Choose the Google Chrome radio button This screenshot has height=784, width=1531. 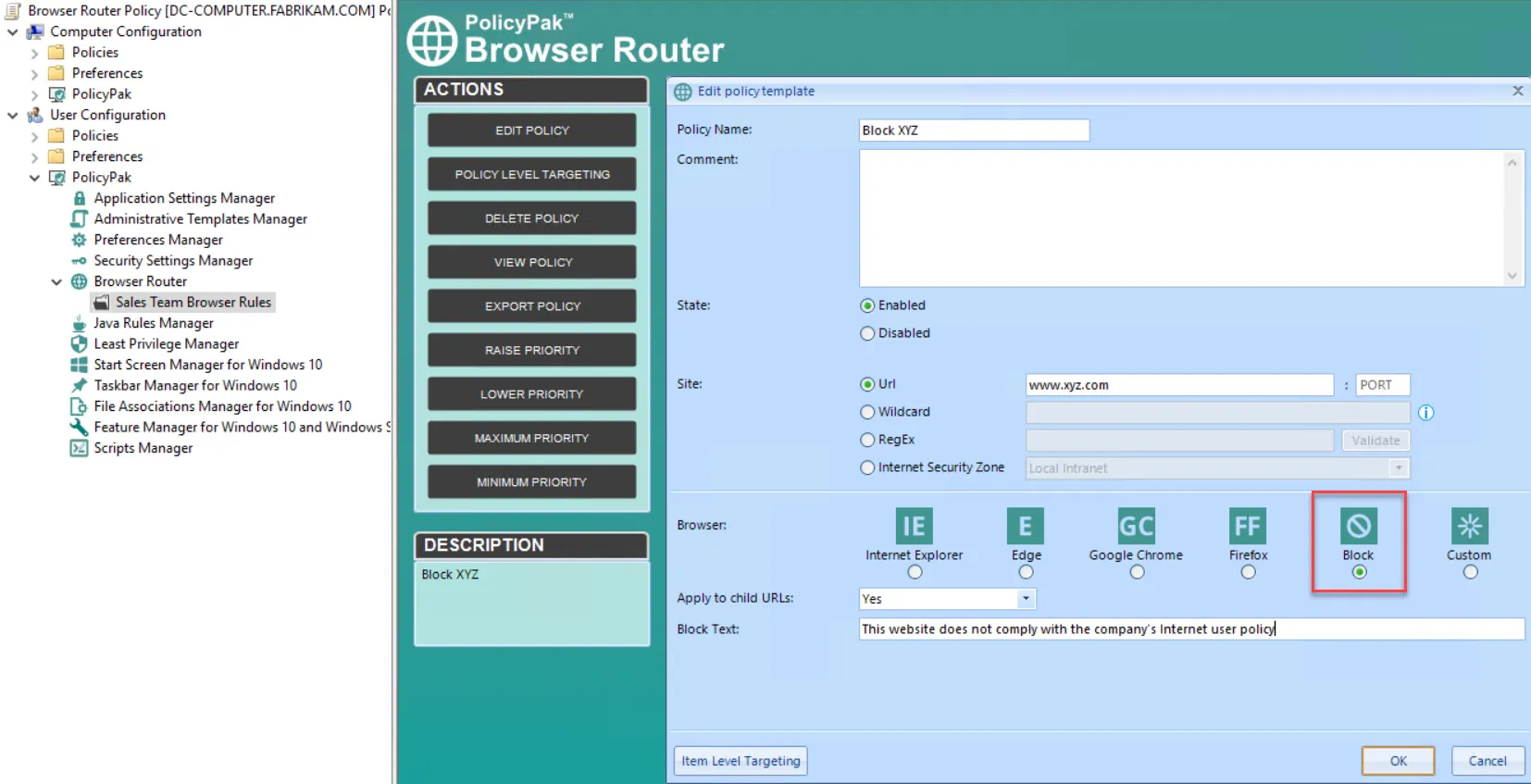1137,572
